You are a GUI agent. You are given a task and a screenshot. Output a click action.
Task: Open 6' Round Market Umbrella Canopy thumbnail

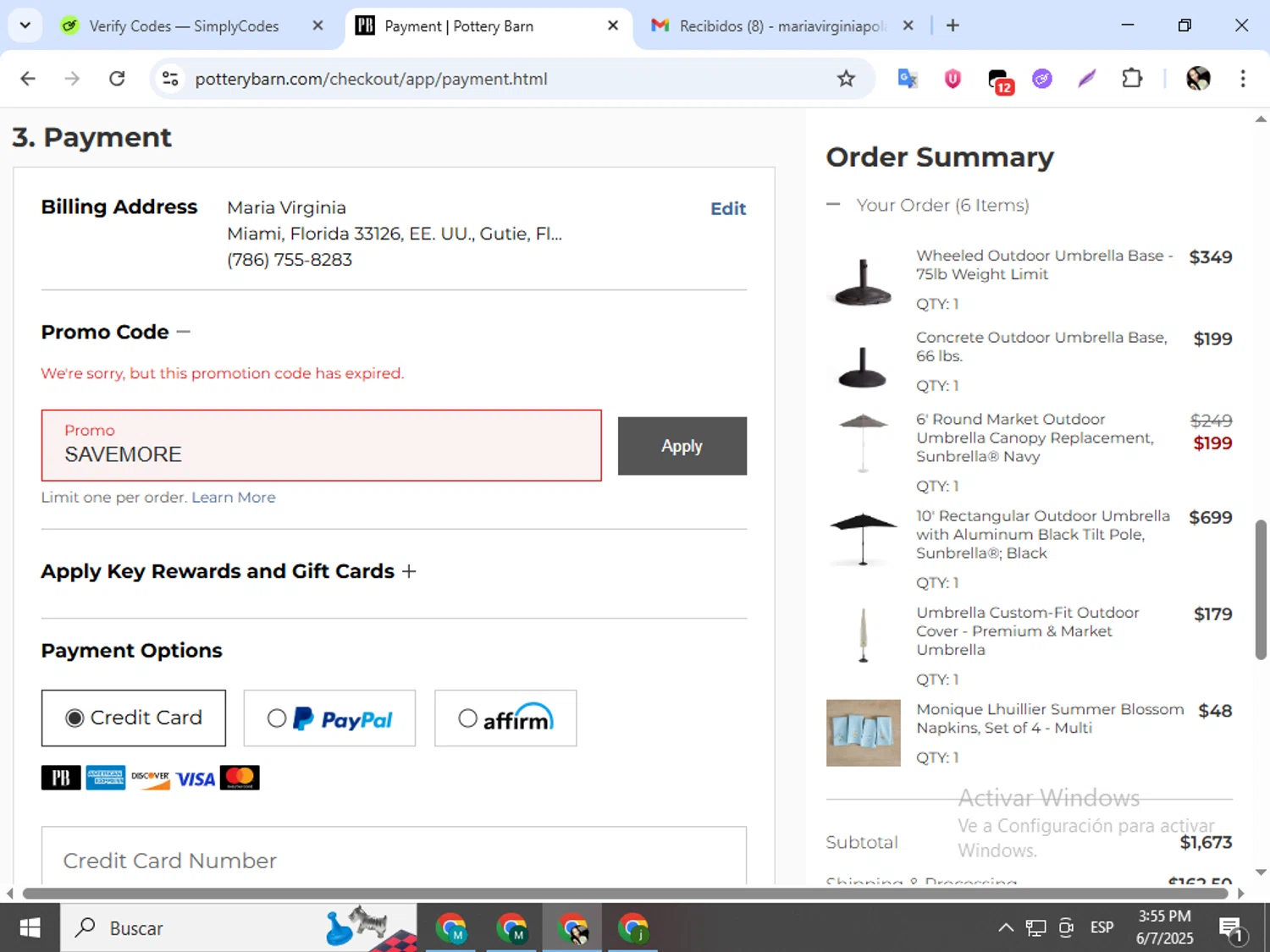click(x=863, y=443)
